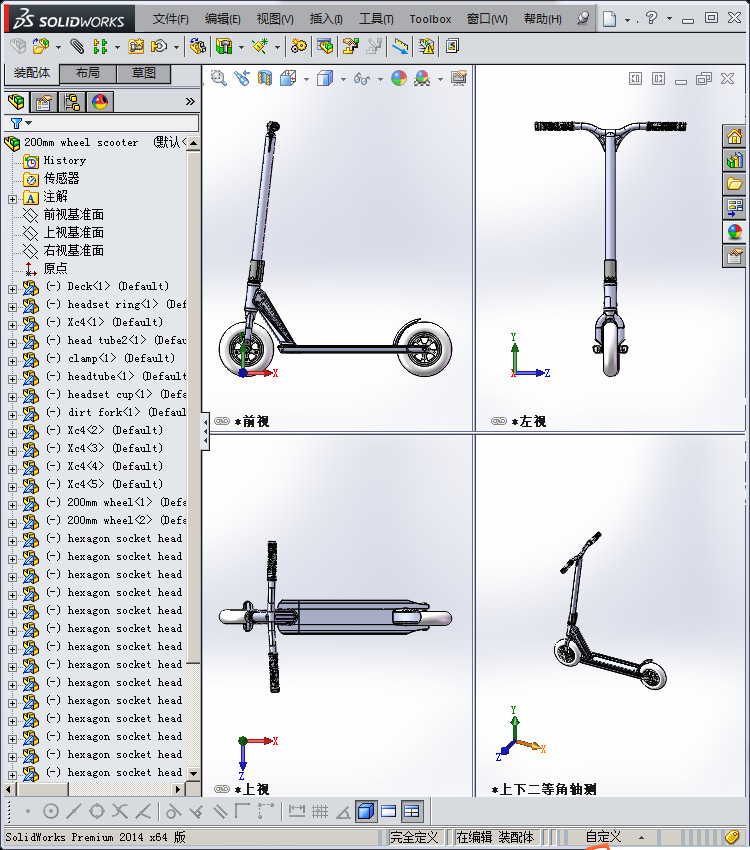
Task: Toggle the grid snap icon
Action: (x=320, y=812)
